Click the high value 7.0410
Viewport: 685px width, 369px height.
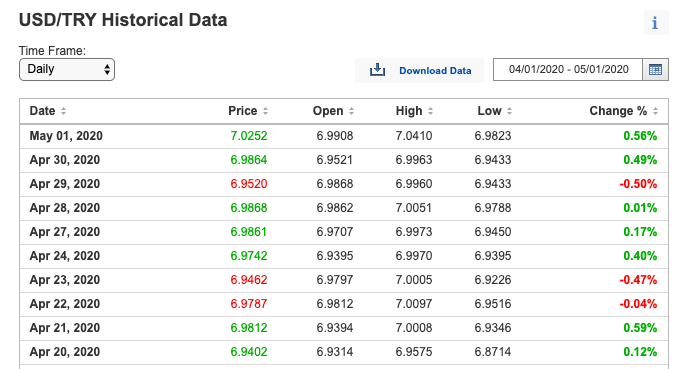(414, 136)
